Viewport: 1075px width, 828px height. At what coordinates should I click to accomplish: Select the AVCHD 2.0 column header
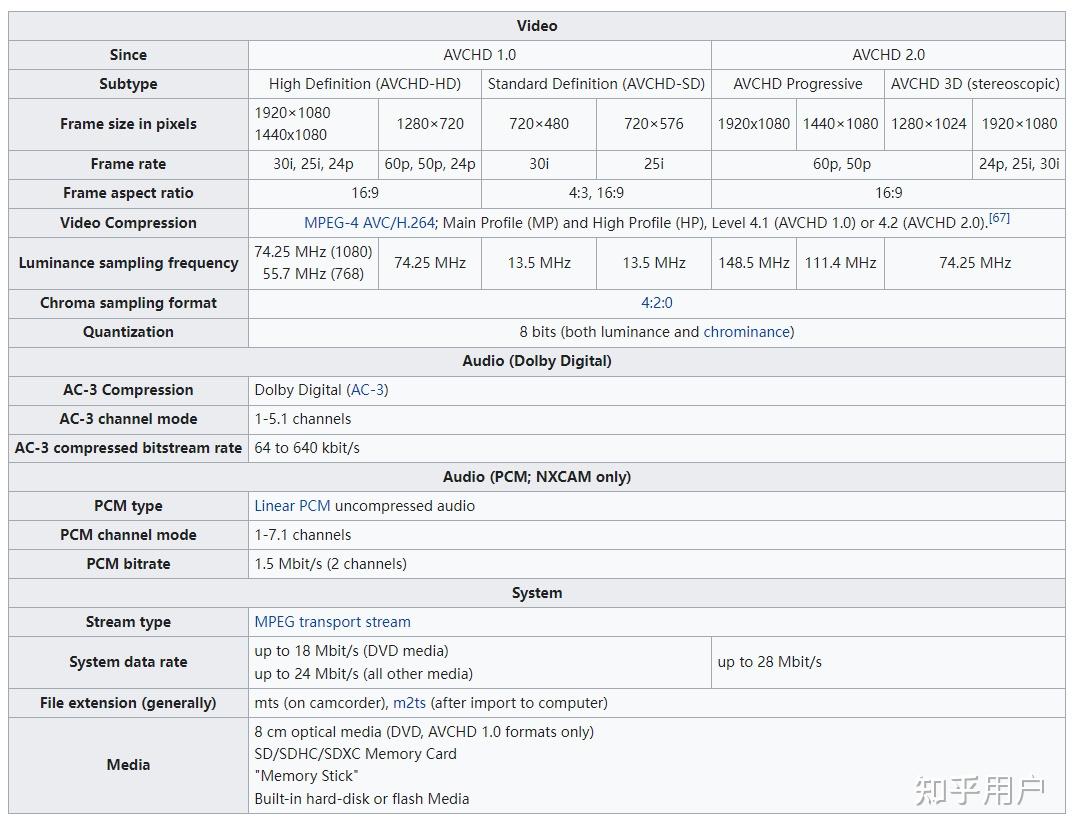888,55
